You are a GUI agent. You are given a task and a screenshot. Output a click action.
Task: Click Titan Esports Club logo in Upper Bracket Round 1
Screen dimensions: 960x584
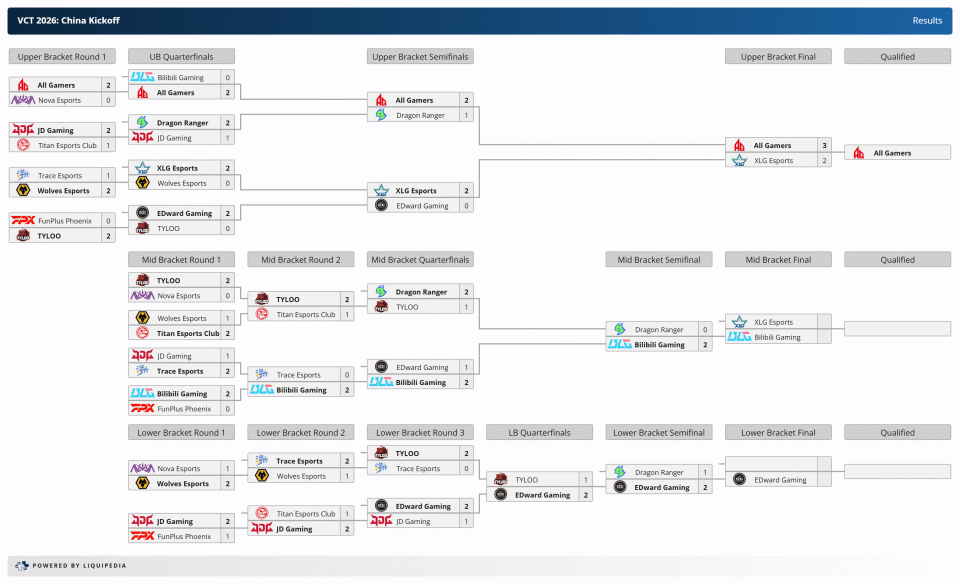[x=23, y=145]
